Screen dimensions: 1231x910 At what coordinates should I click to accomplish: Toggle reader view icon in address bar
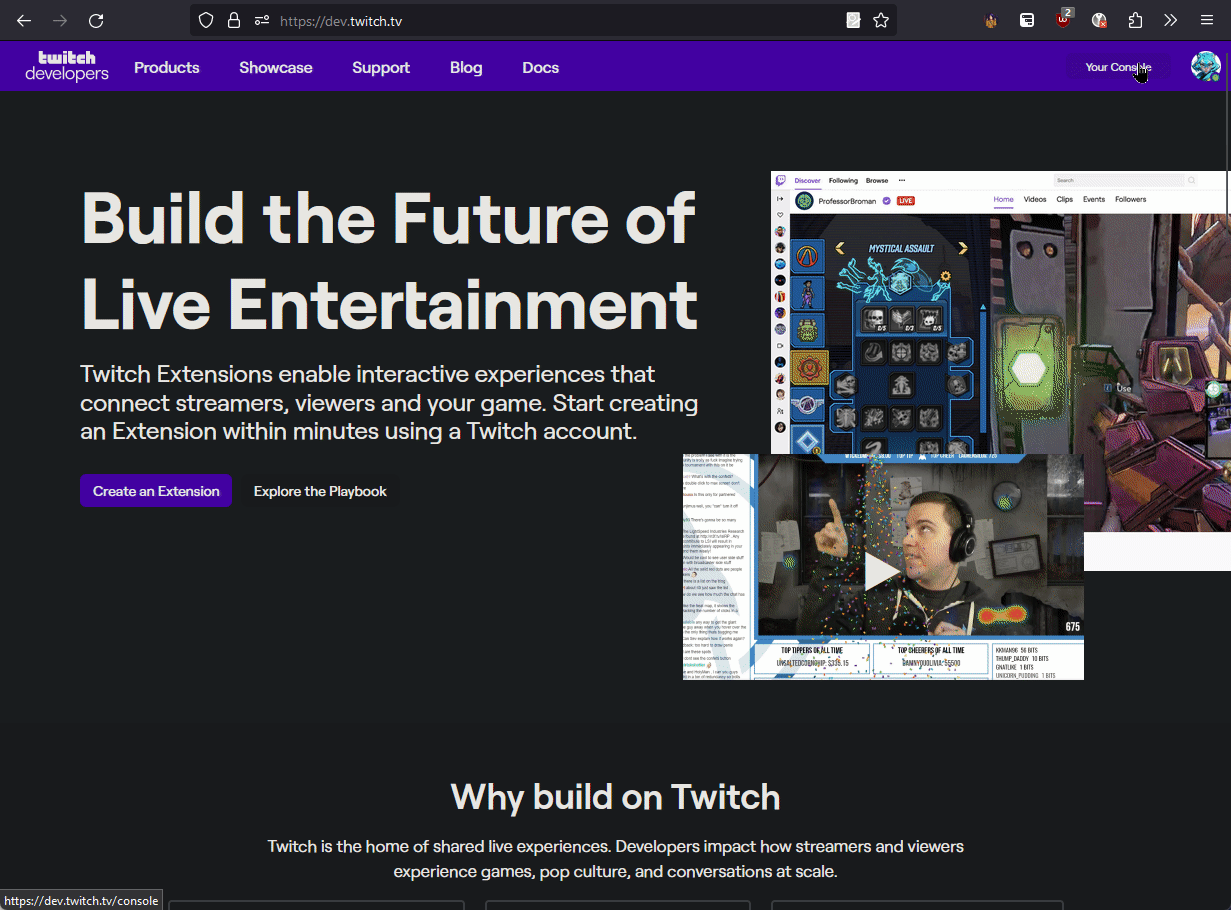[853, 20]
